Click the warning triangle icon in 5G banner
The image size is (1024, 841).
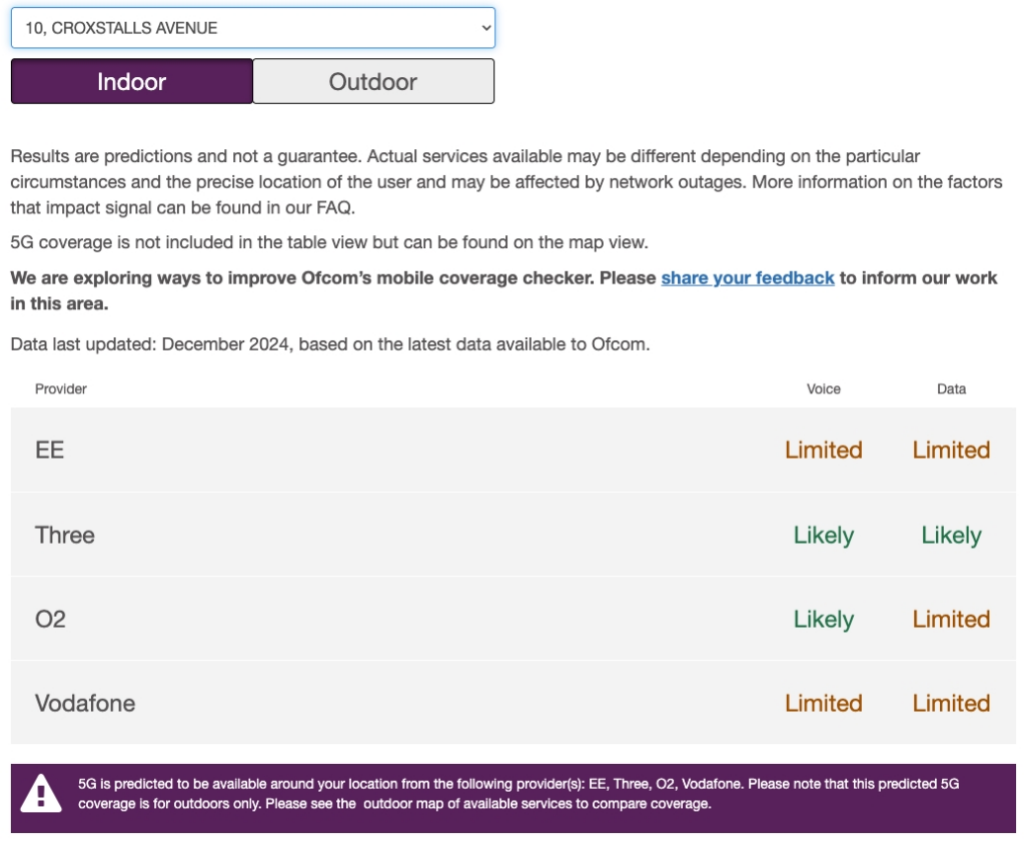41,794
